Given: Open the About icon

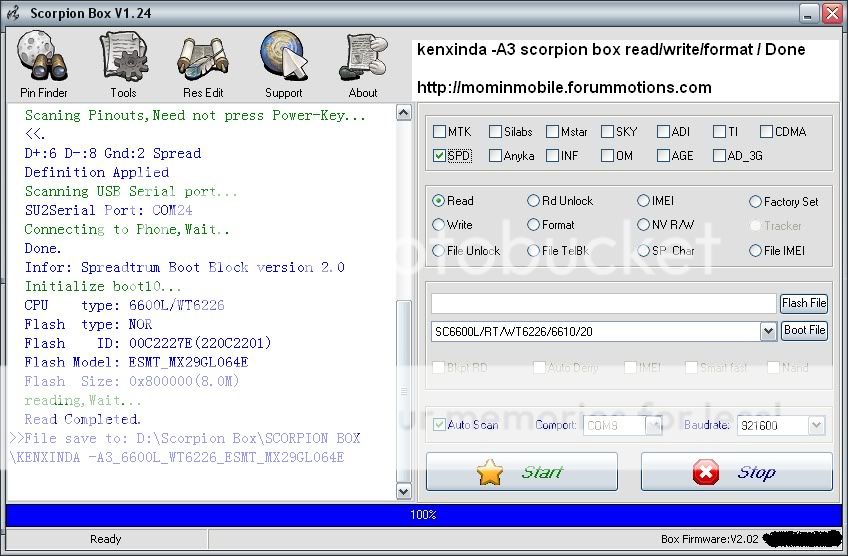Looking at the screenshot, I should point(363,57).
